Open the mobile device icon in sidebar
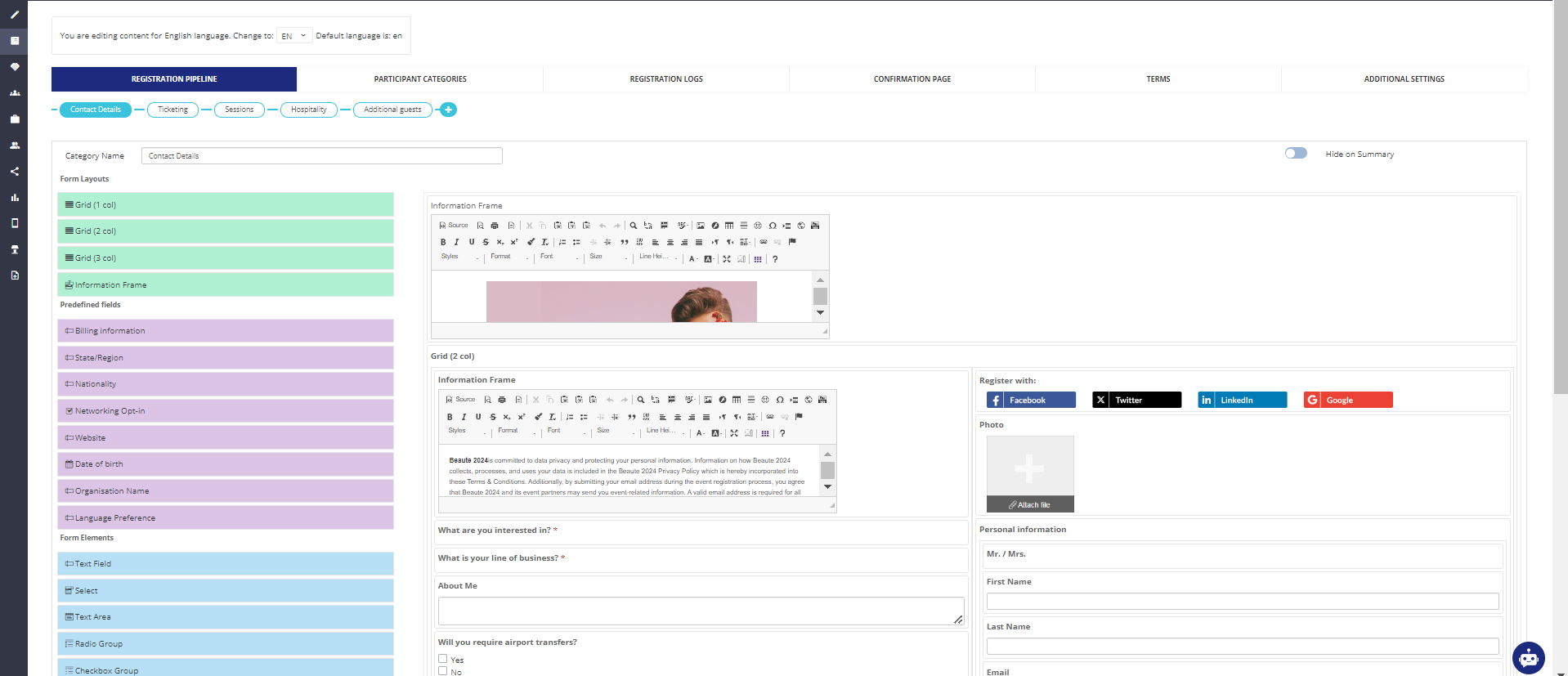 [14, 223]
